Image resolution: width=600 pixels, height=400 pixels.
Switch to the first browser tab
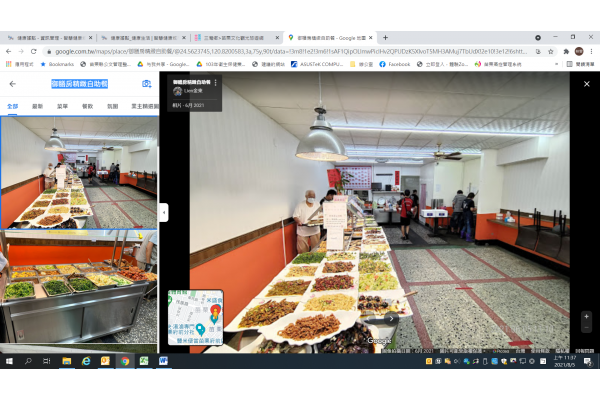pos(48,38)
